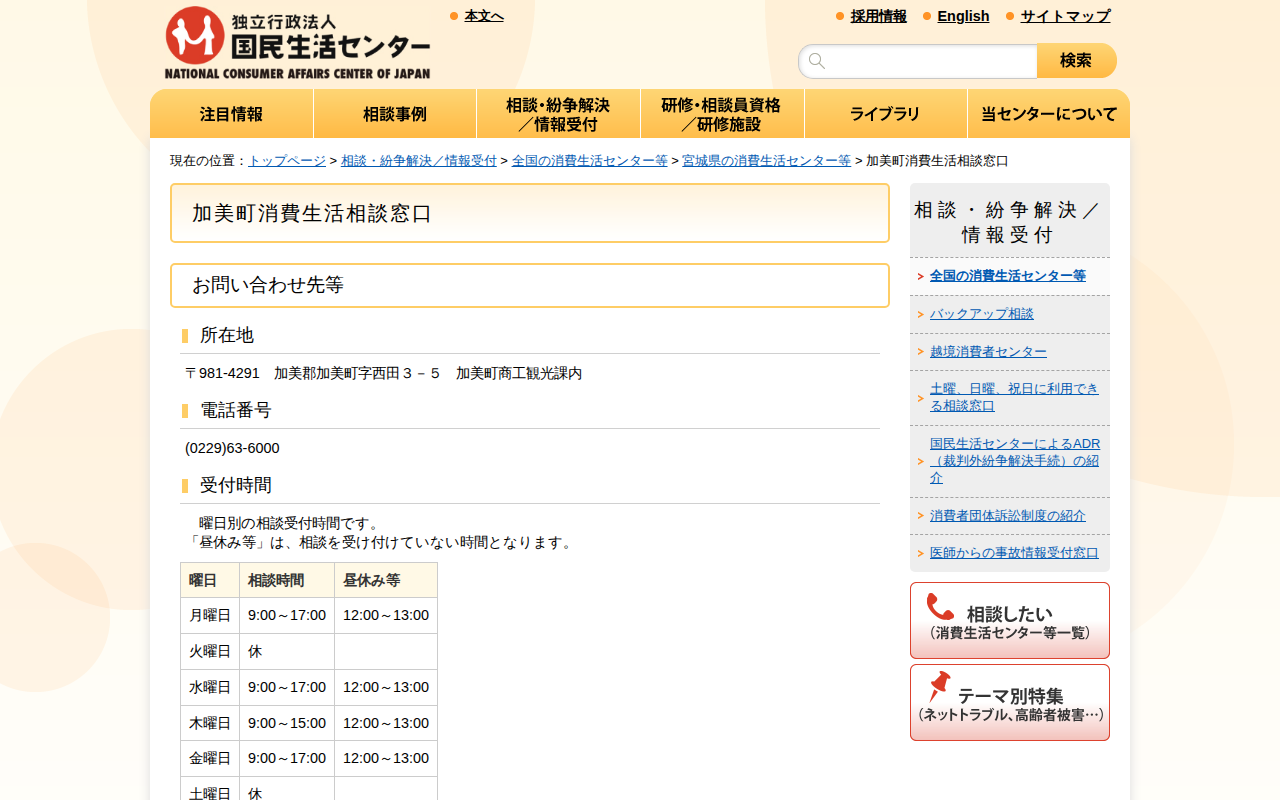Click the サイトマップ link
Screen dimensions: 1280x800
pos(1063,16)
